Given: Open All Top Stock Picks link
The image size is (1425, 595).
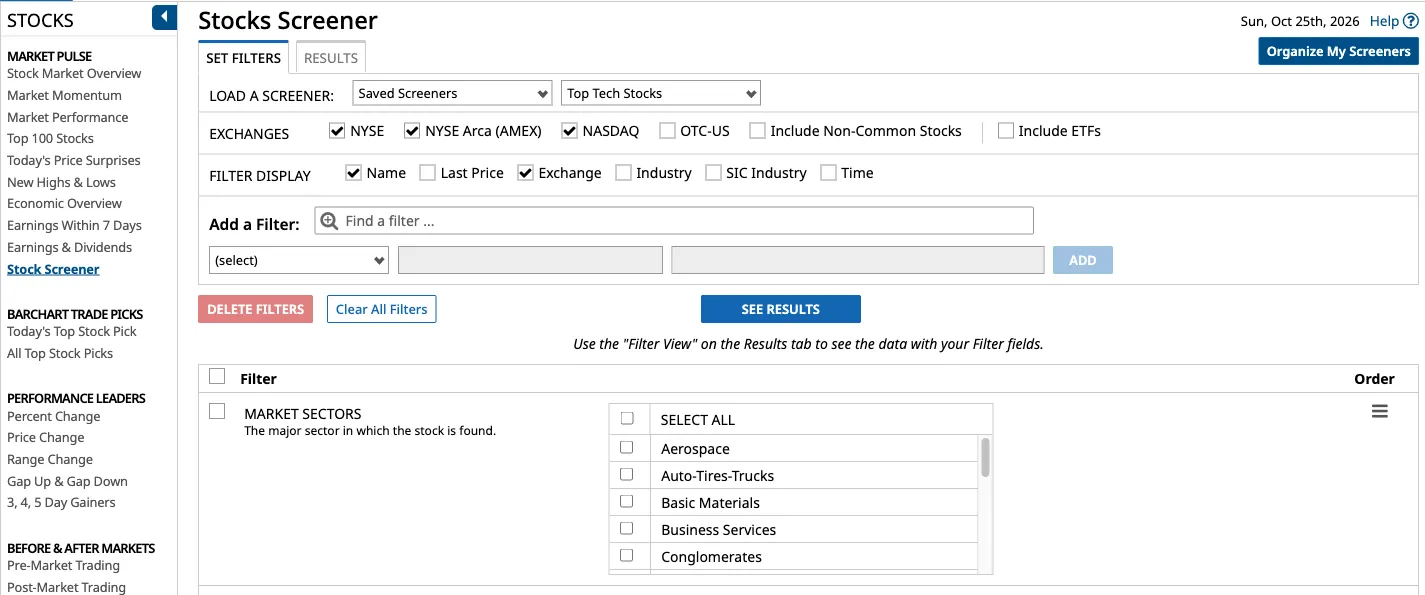Looking at the screenshot, I should (60, 353).
